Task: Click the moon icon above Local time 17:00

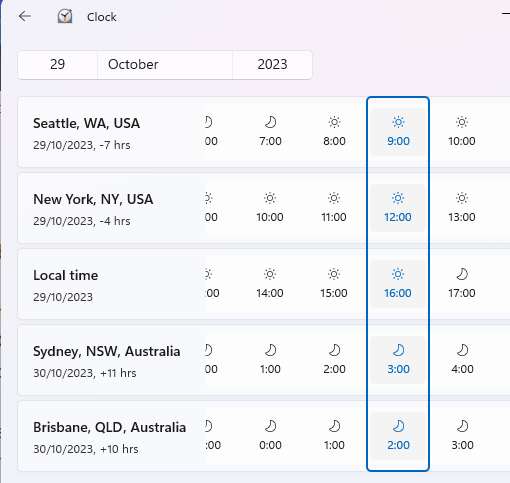Action: (462, 274)
